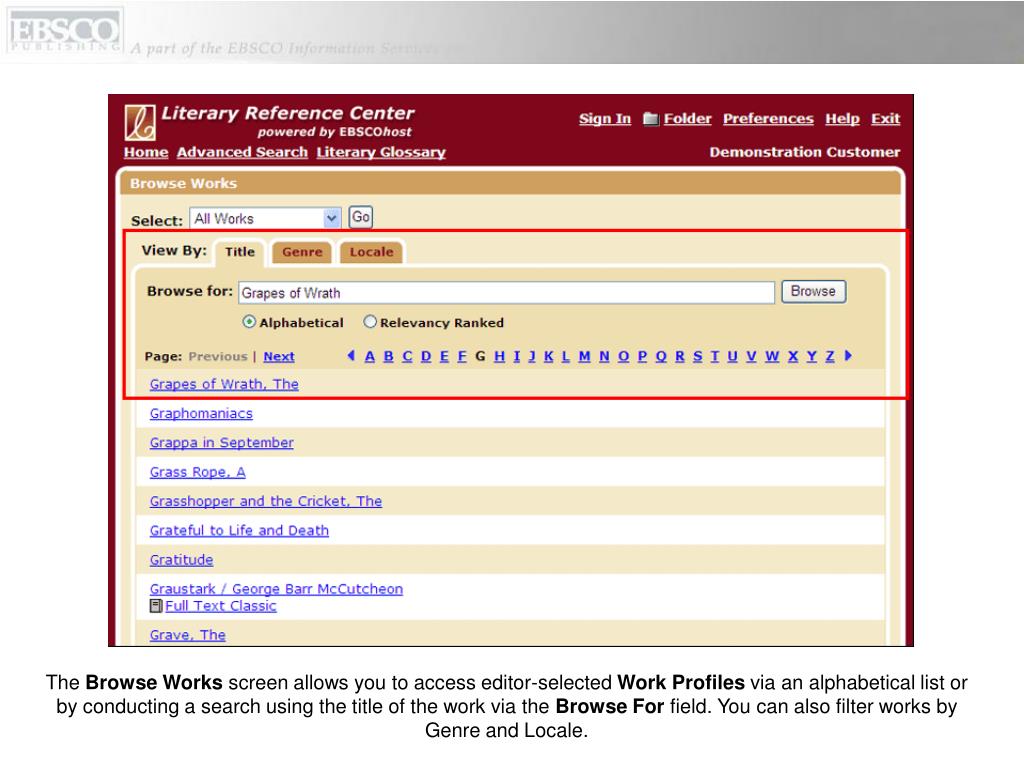The image size is (1024, 768).
Task: Jump to letter Y
Action: pos(812,357)
